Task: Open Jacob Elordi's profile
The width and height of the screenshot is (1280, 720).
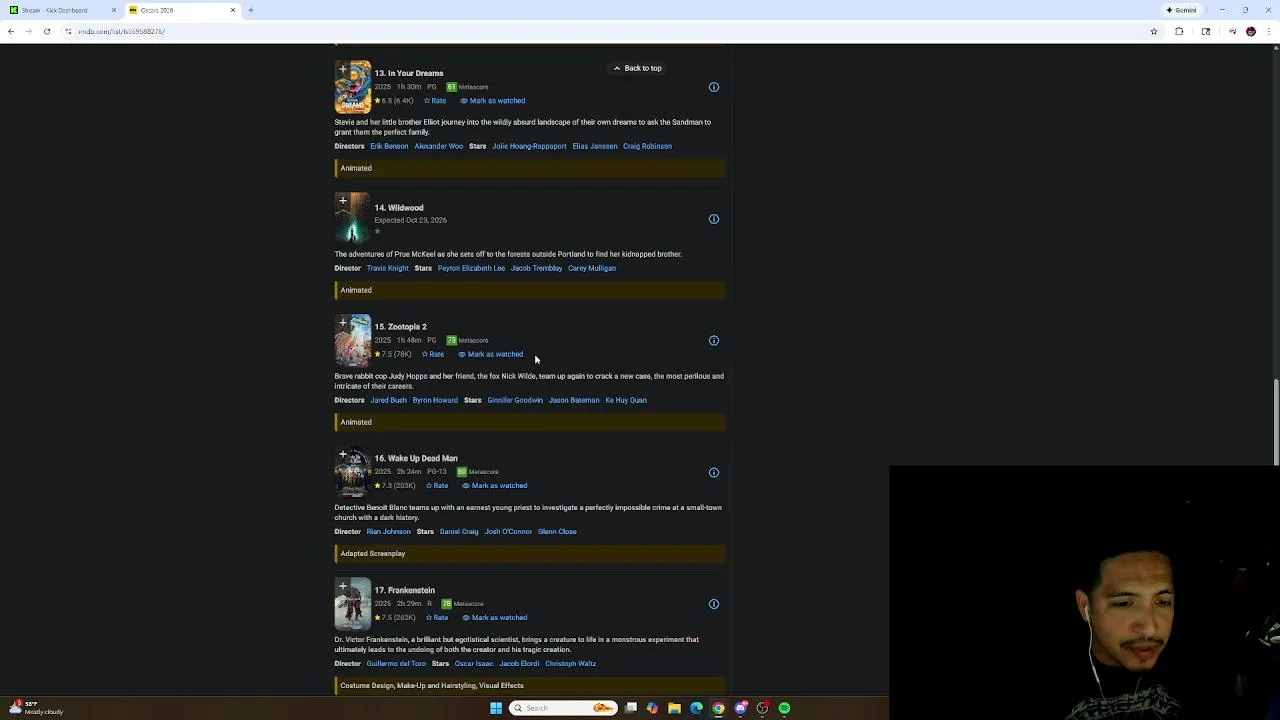Action: coord(519,664)
